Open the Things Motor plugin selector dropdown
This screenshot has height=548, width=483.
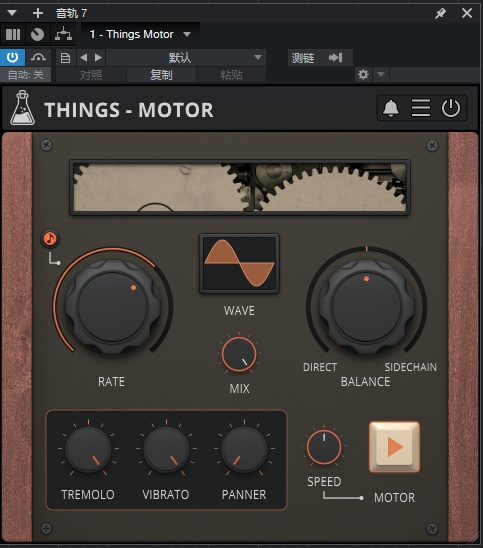[140, 34]
